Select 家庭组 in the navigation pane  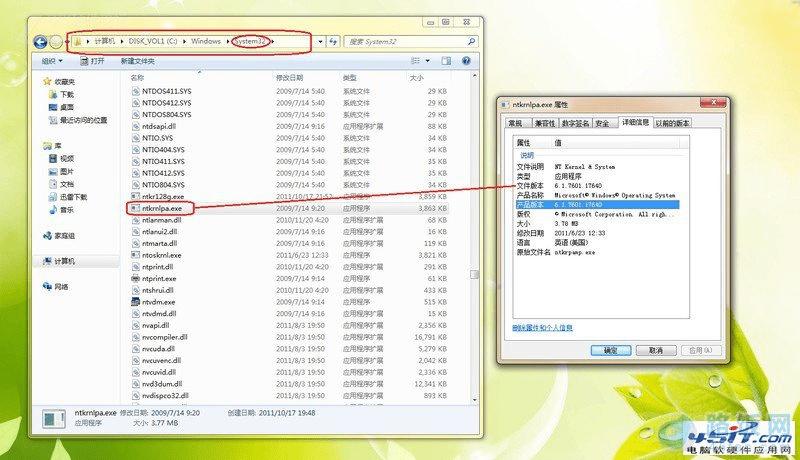click(60, 236)
